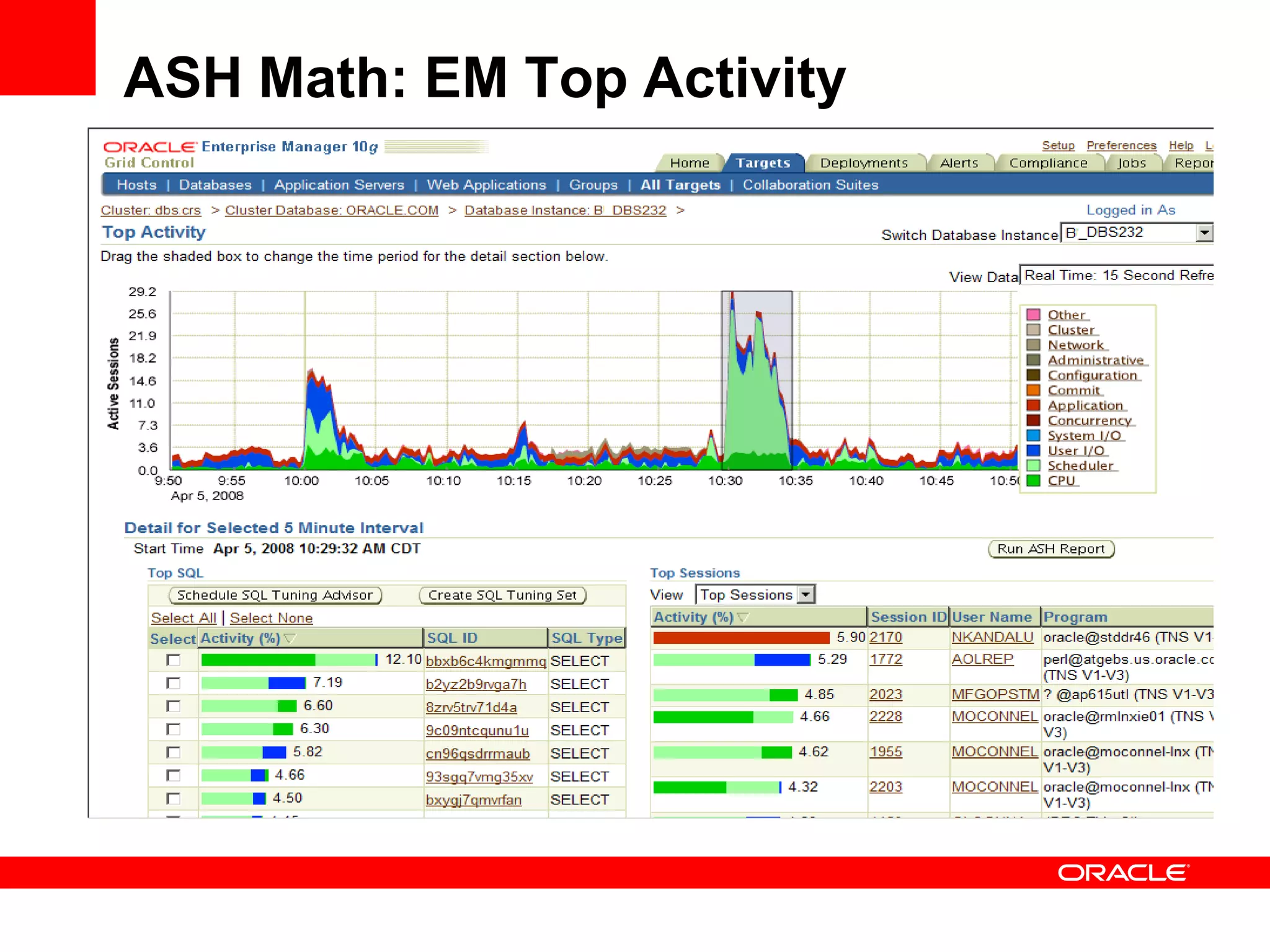Click the Select None link
Screen dimensions: 1270x952
pos(271,618)
